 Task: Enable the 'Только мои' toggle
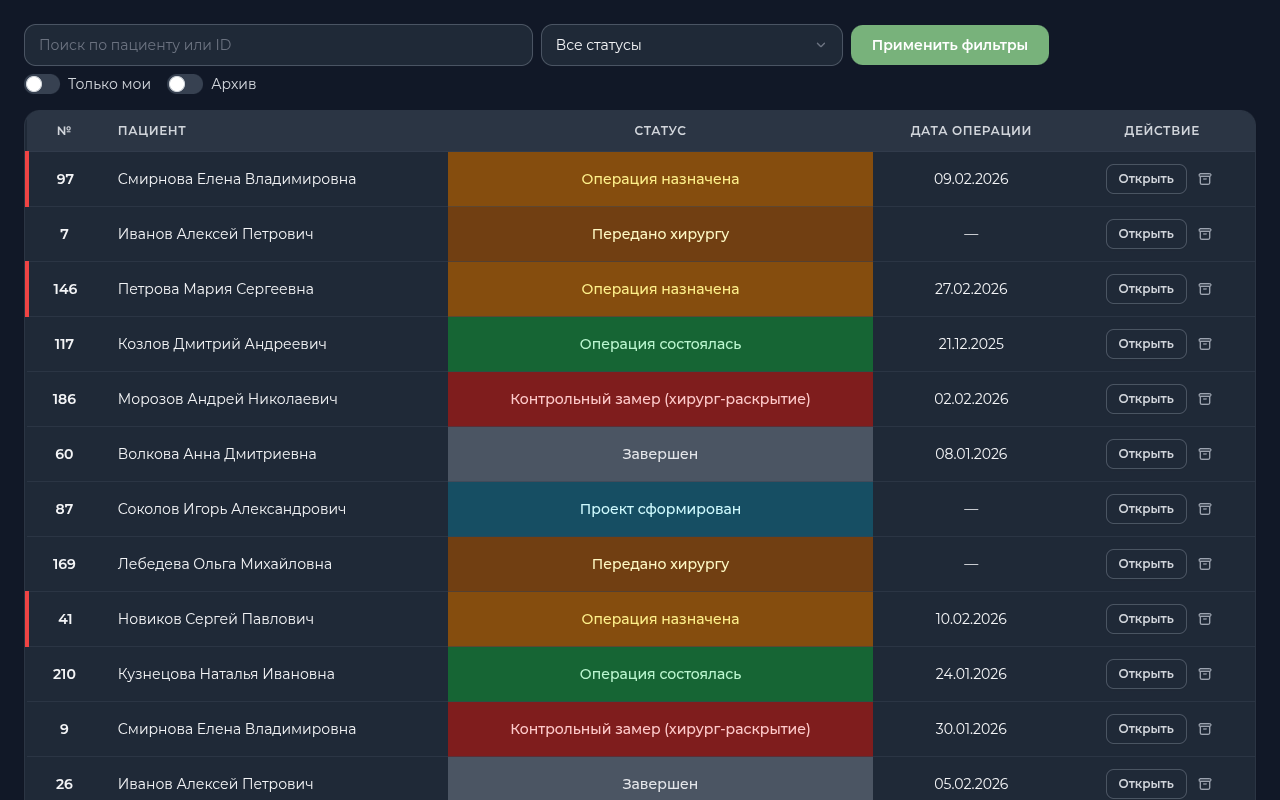[42, 84]
